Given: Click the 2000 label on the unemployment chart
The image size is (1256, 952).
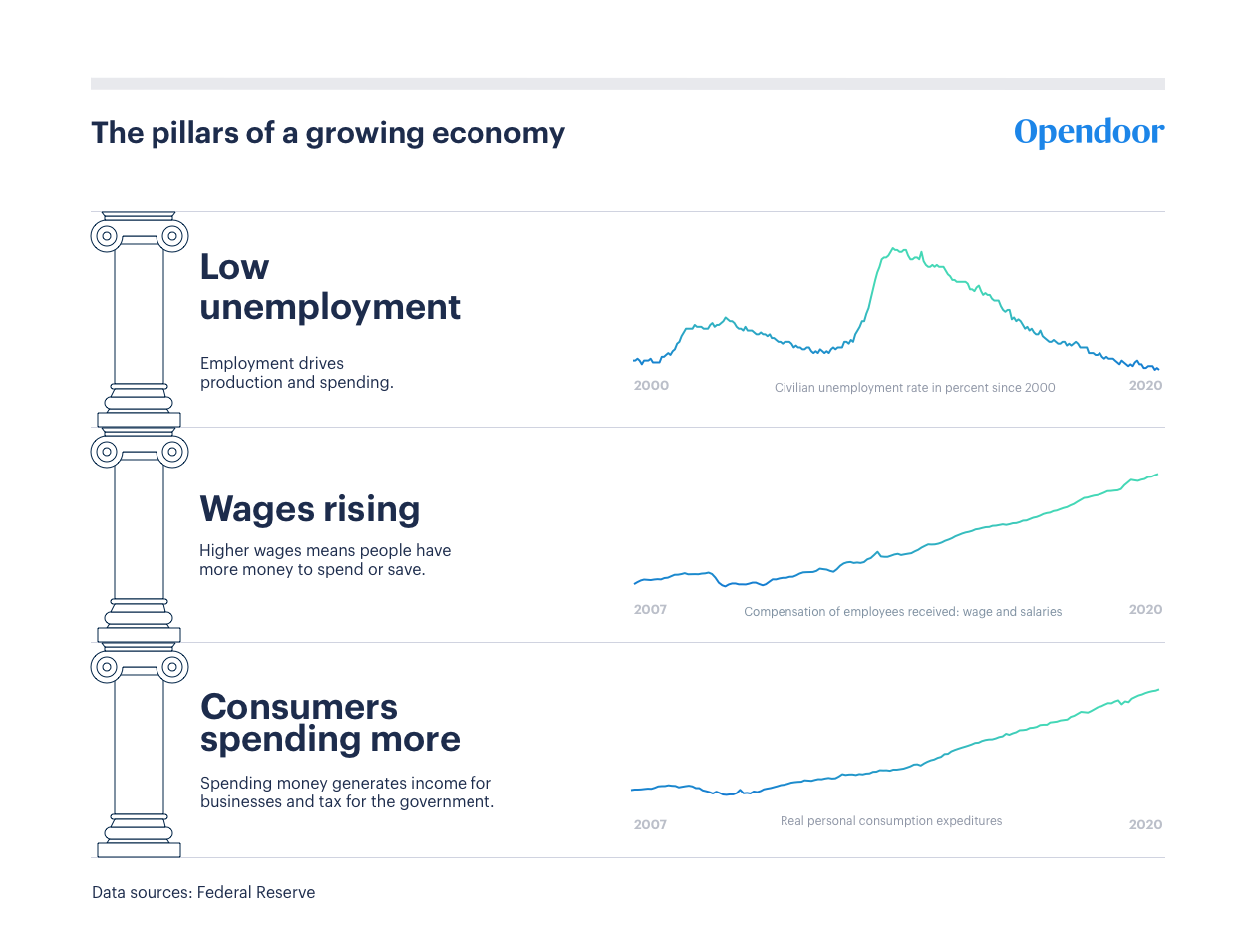Looking at the screenshot, I should [x=651, y=385].
